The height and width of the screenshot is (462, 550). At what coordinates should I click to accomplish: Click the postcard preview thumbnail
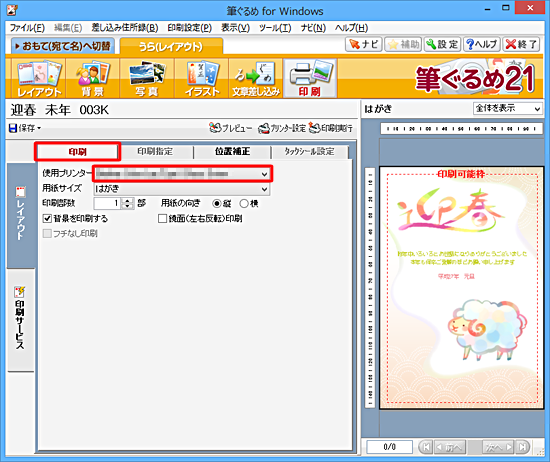click(x=462, y=288)
